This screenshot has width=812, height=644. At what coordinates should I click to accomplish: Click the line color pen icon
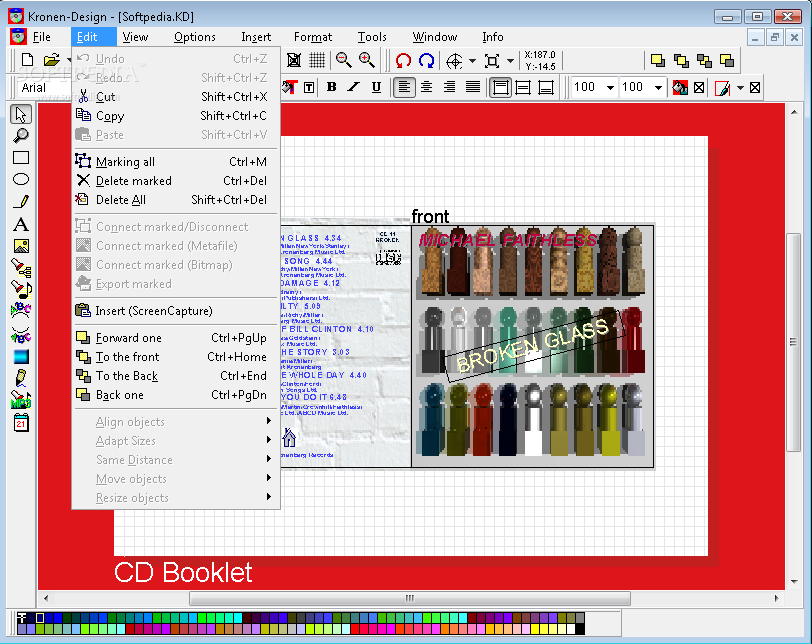[x=722, y=87]
